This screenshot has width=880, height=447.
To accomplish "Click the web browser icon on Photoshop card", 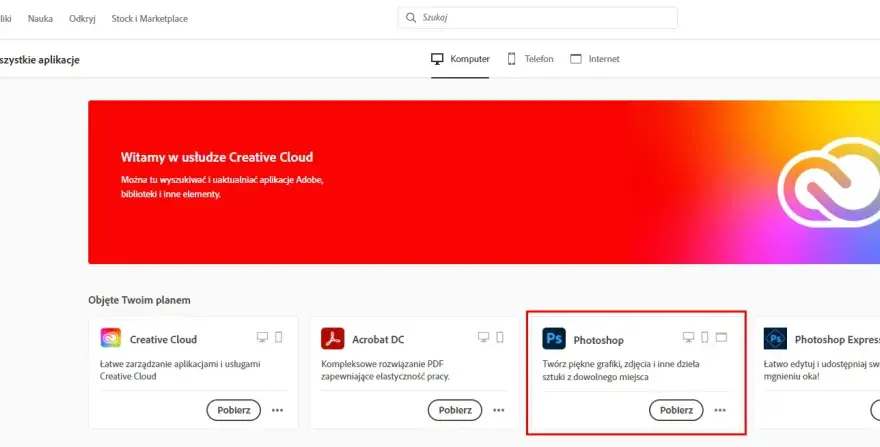I will pyautogui.click(x=721, y=337).
